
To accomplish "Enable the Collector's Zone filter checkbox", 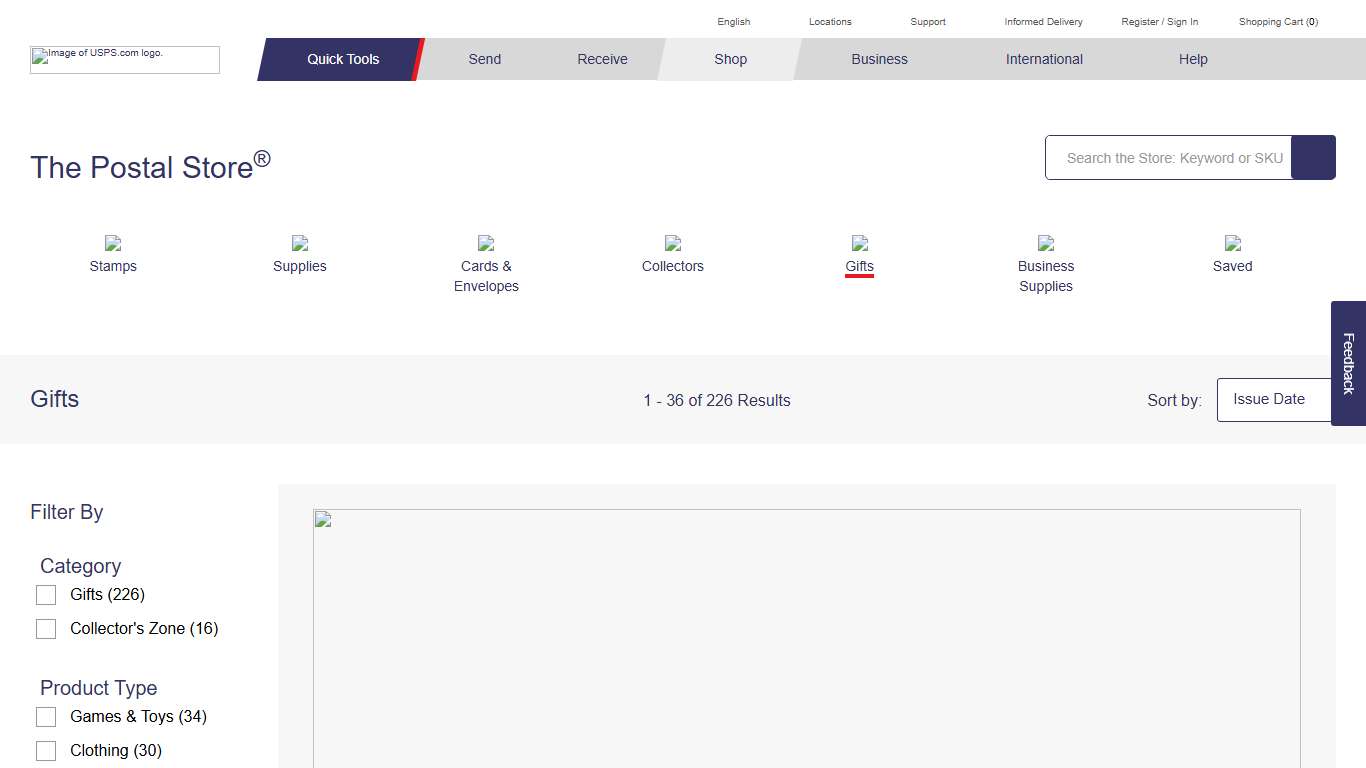I will (x=46, y=629).
